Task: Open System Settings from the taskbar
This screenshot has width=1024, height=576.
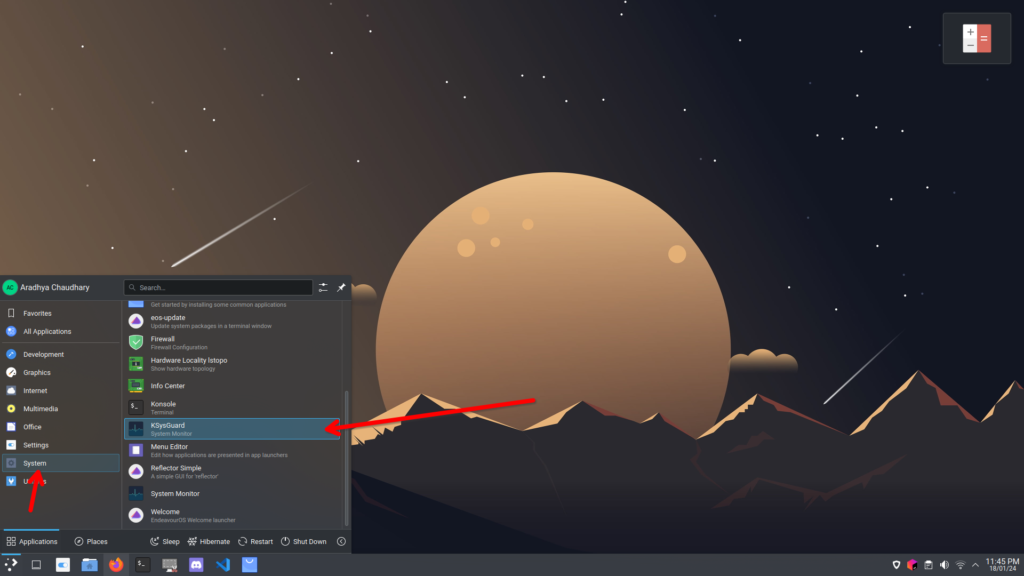Action: point(63,565)
